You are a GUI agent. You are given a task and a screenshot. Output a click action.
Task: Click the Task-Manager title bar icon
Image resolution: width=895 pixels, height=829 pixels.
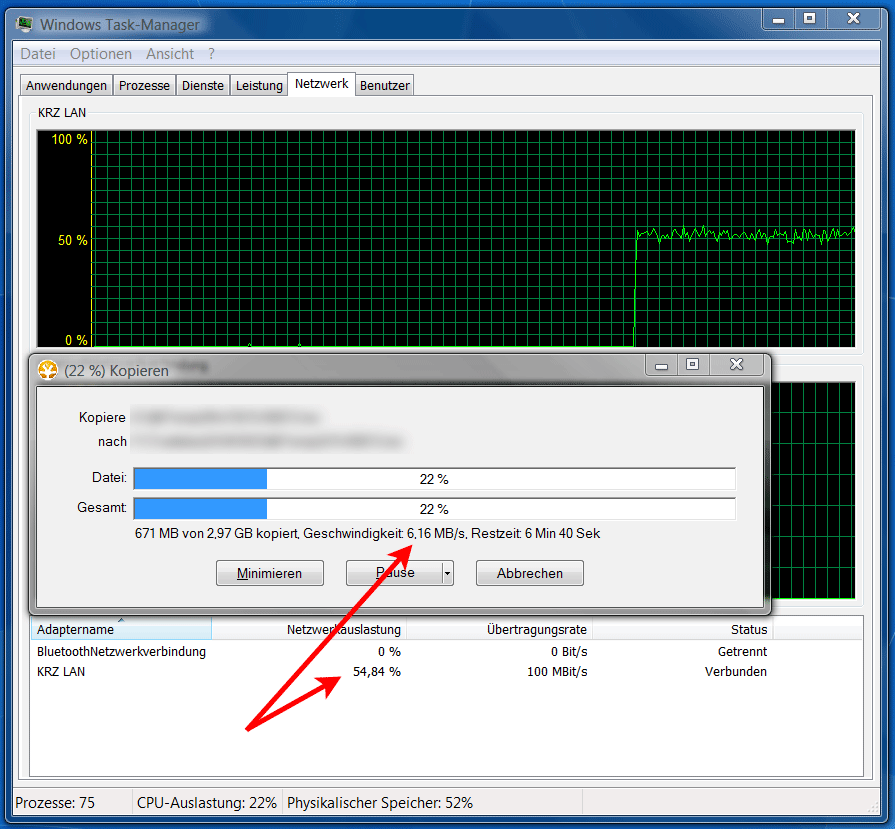(25, 25)
